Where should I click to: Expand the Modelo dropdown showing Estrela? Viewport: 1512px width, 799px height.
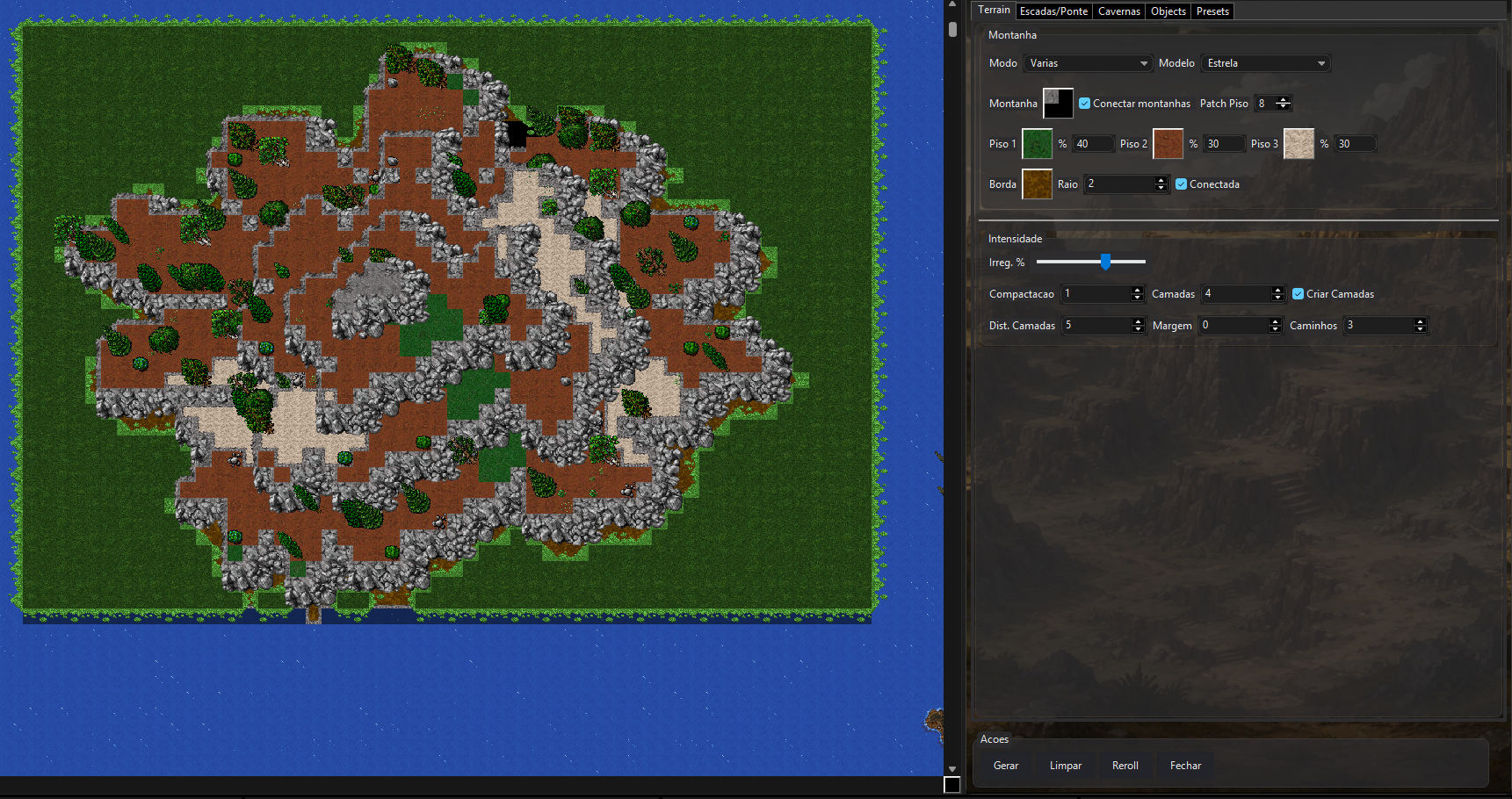[1265, 63]
